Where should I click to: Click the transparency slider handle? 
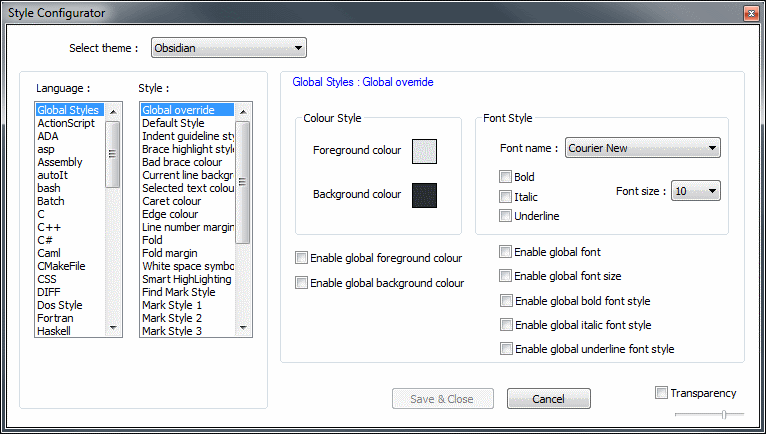click(x=724, y=413)
